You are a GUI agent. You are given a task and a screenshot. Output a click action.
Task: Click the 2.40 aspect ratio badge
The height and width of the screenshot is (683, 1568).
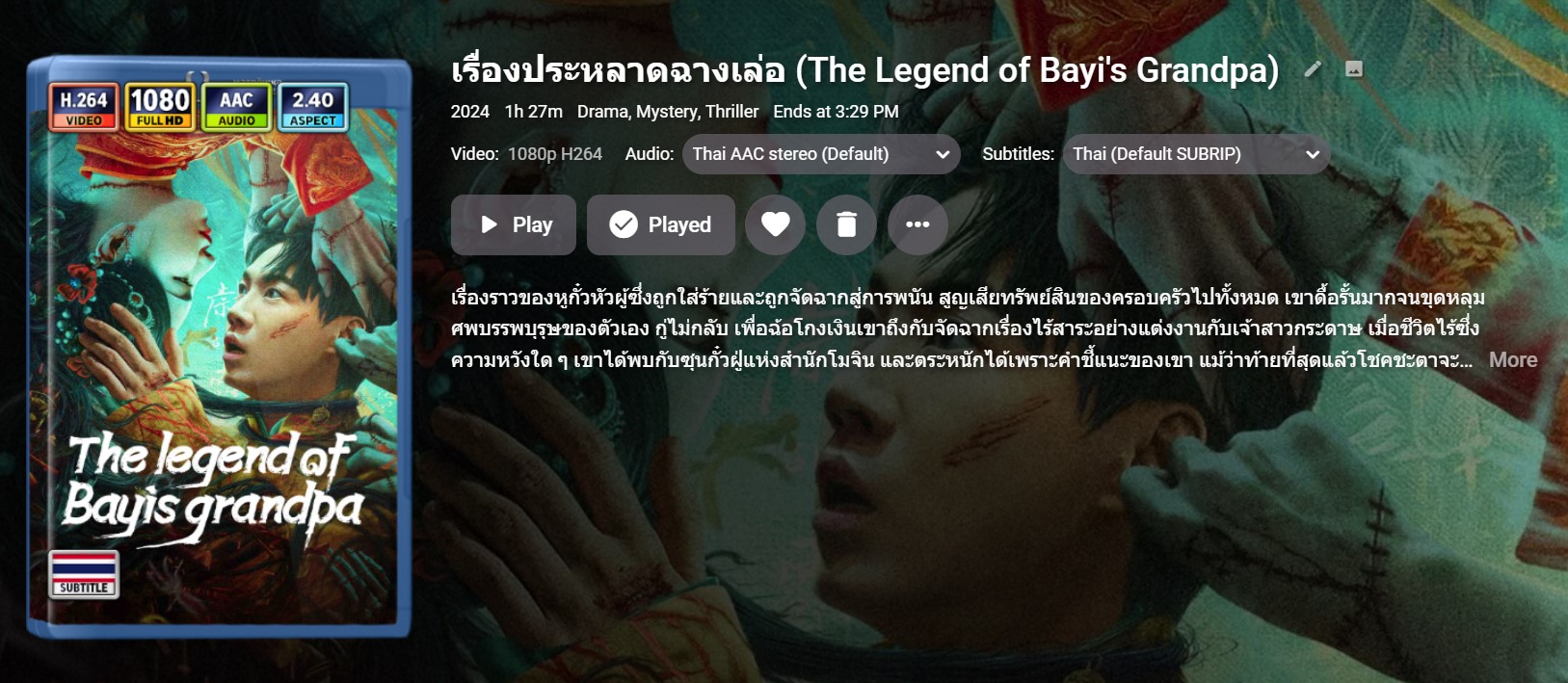(312, 106)
